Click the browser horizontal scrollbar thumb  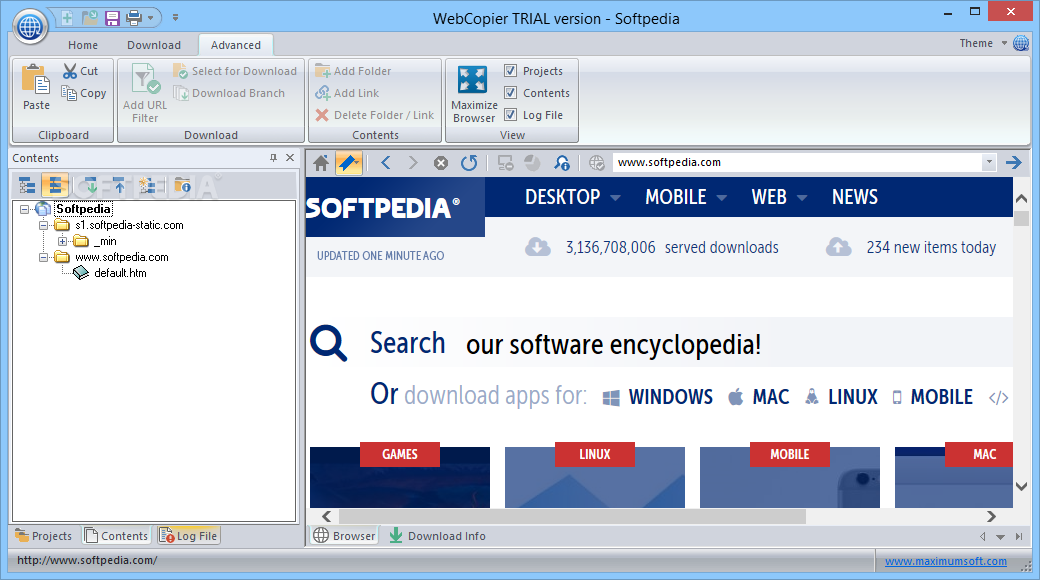[572, 516]
